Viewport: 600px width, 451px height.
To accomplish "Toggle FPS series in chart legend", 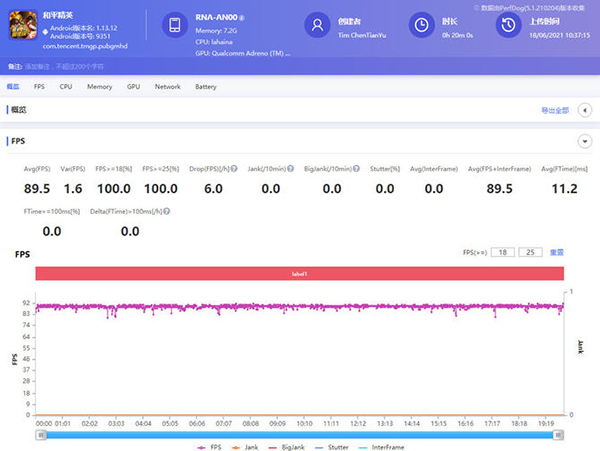I will pyautogui.click(x=213, y=446).
